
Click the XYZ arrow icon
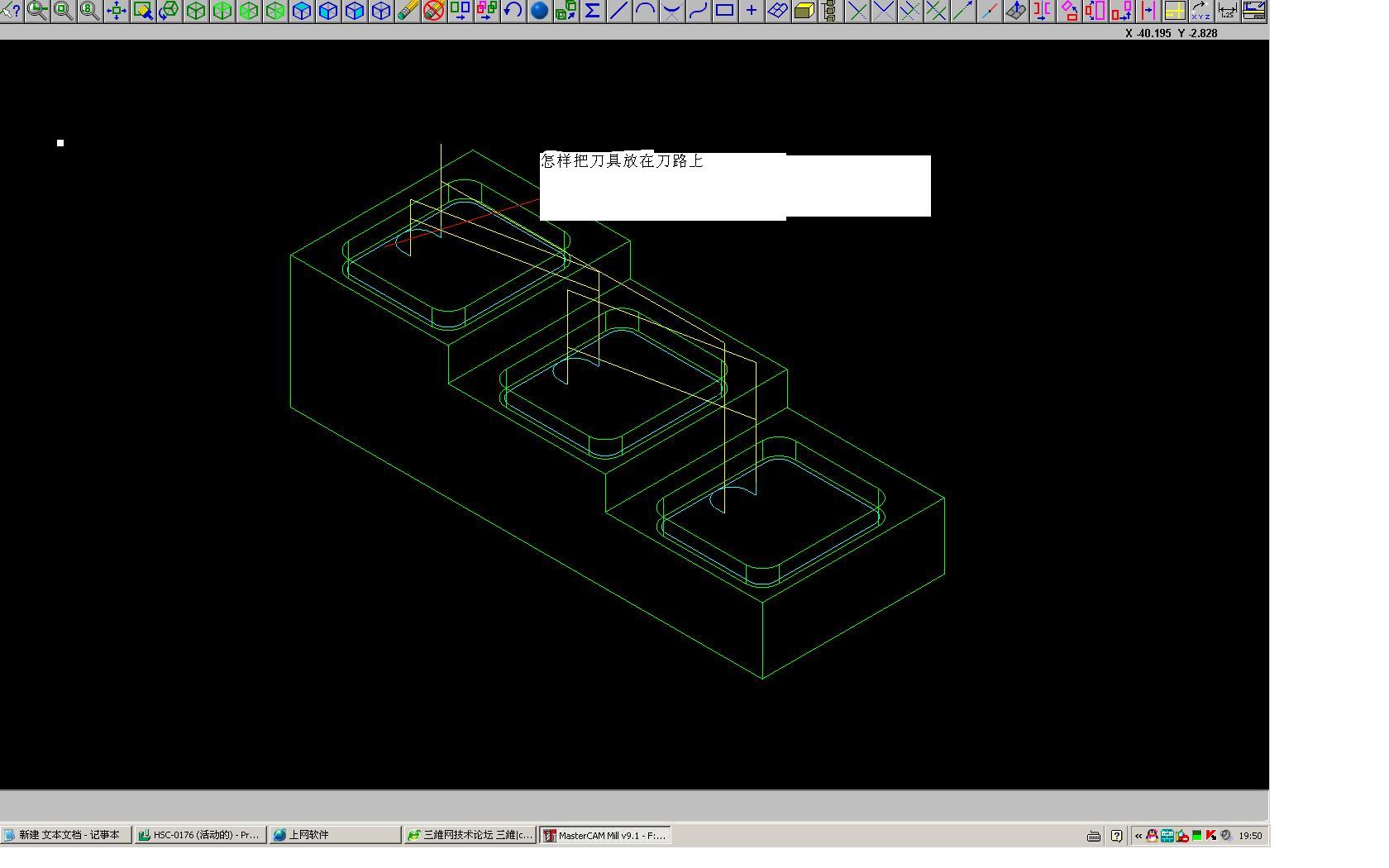pyautogui.click(x=1201, y=11)
